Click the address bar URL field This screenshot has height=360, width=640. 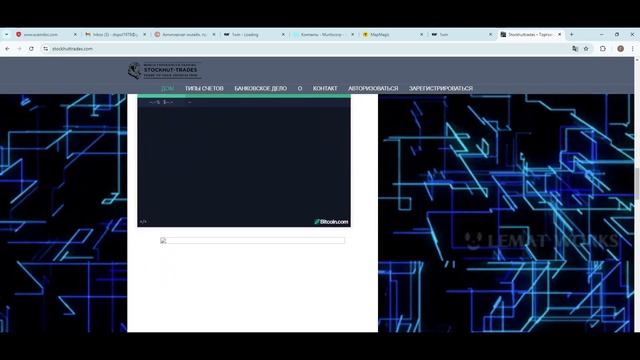(306, 49)
